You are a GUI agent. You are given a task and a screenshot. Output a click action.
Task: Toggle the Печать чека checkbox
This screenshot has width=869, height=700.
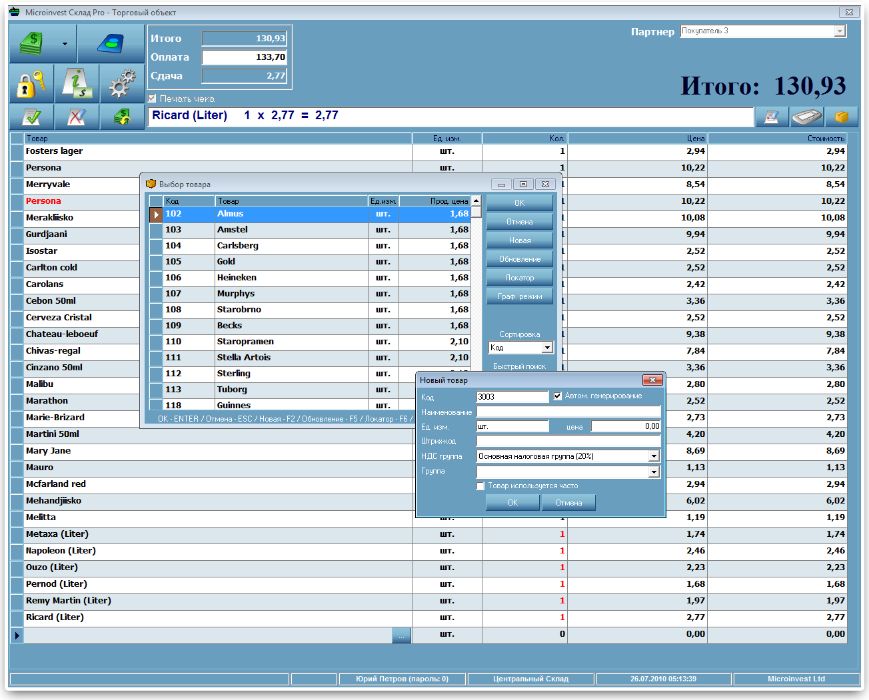pos(152,99)
